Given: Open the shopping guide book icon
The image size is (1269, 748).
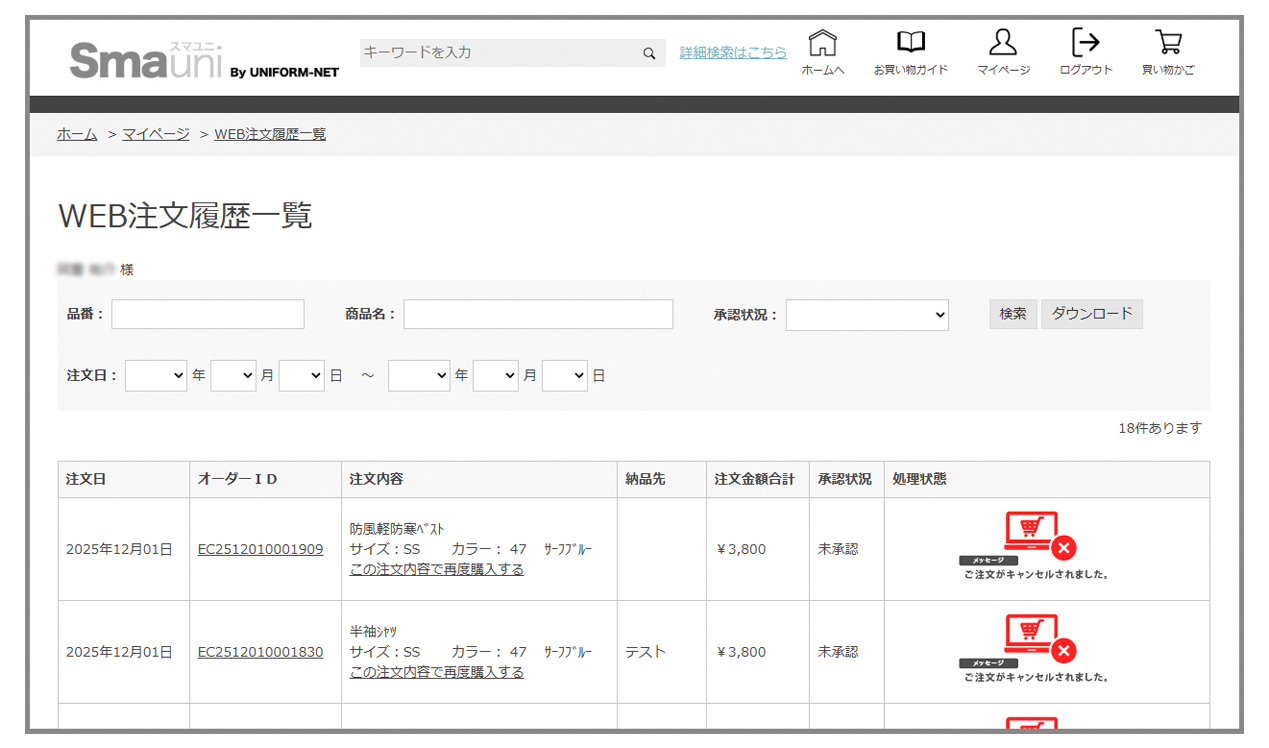Looking at the screenshot, I should coord(910,43).
